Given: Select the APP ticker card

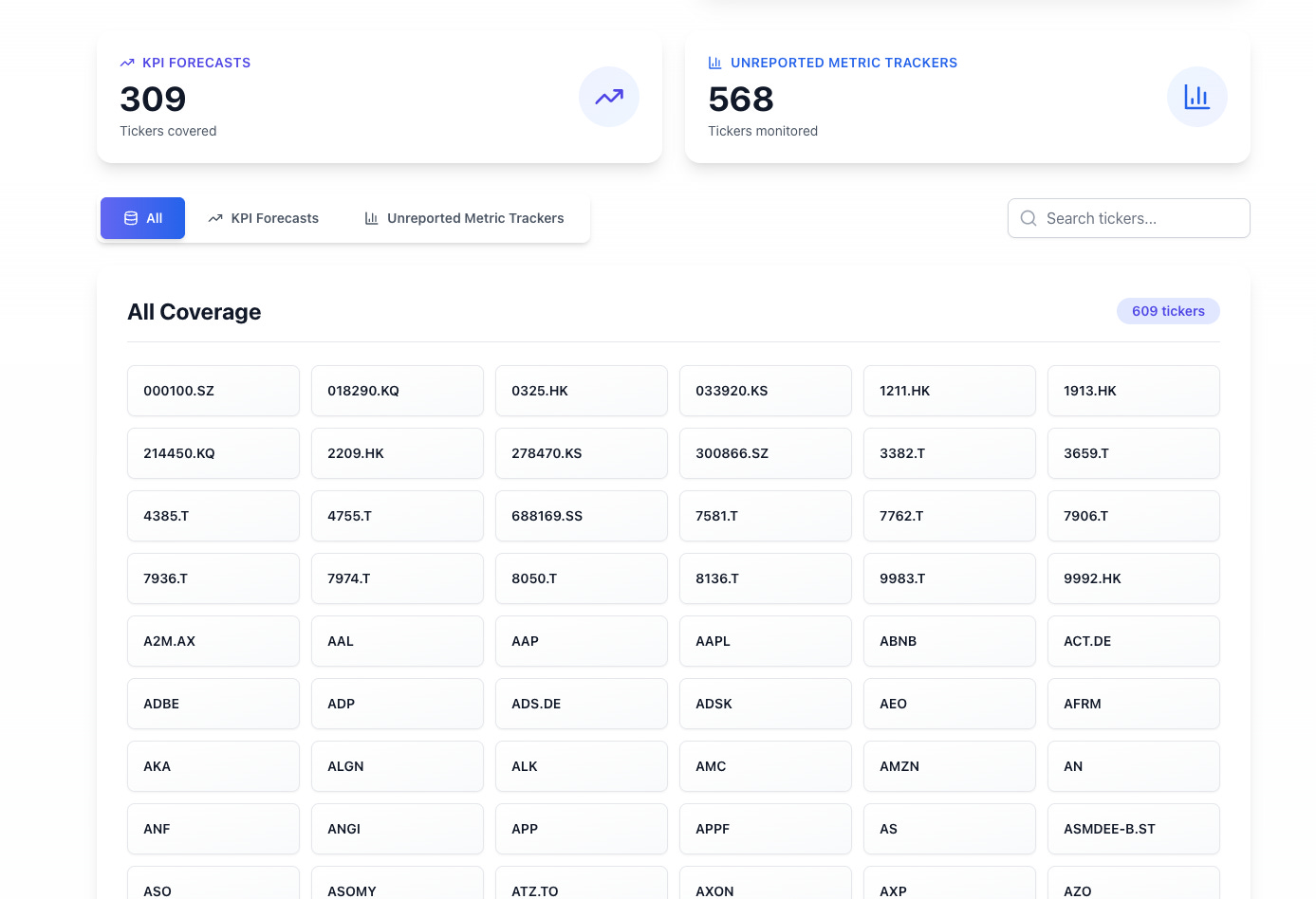Looking at the screenshot, I should 582,829.
